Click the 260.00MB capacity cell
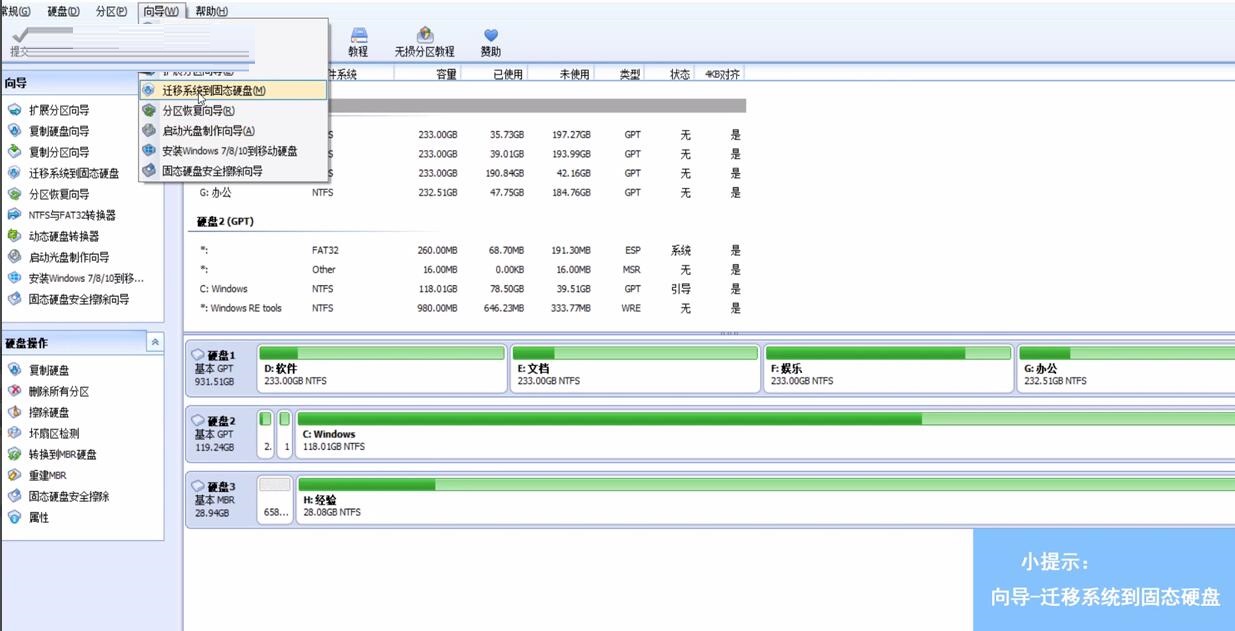Screen dimensions: 1235x631 437,250
